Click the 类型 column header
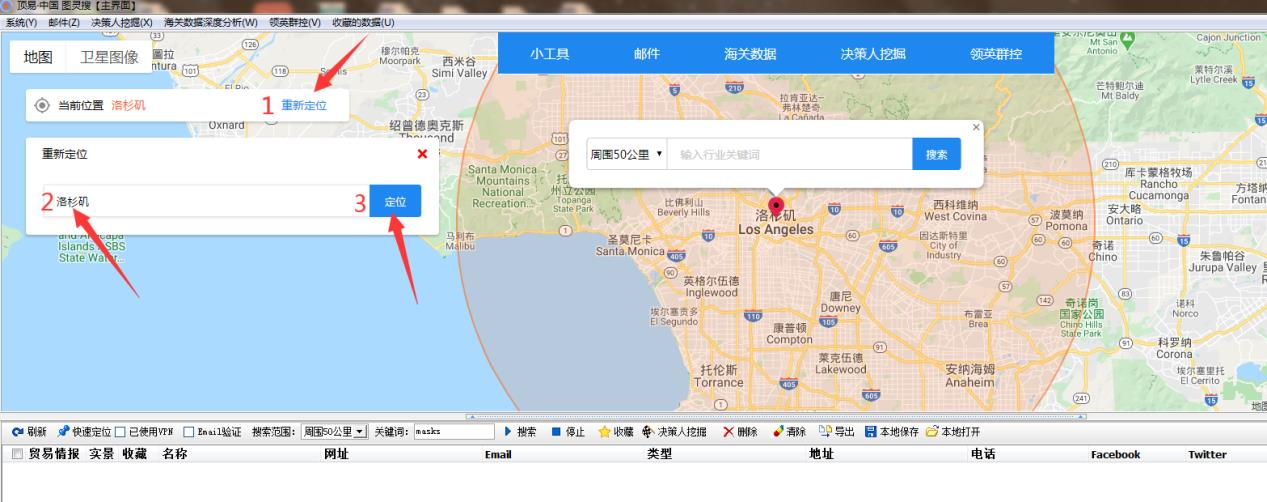This screenshot has width=1267, height=502. 660,454
